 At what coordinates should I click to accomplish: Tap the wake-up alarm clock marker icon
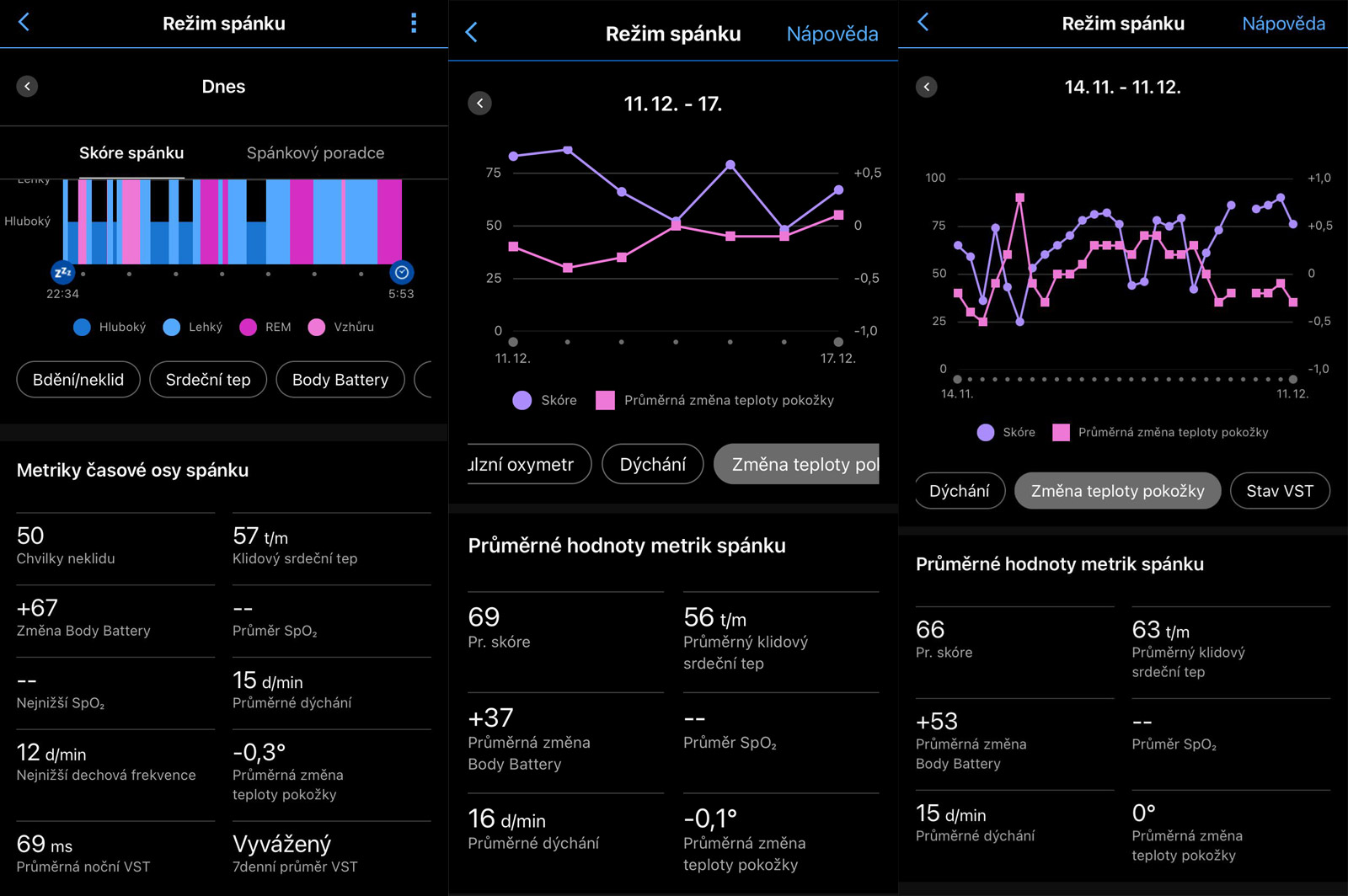402,272
